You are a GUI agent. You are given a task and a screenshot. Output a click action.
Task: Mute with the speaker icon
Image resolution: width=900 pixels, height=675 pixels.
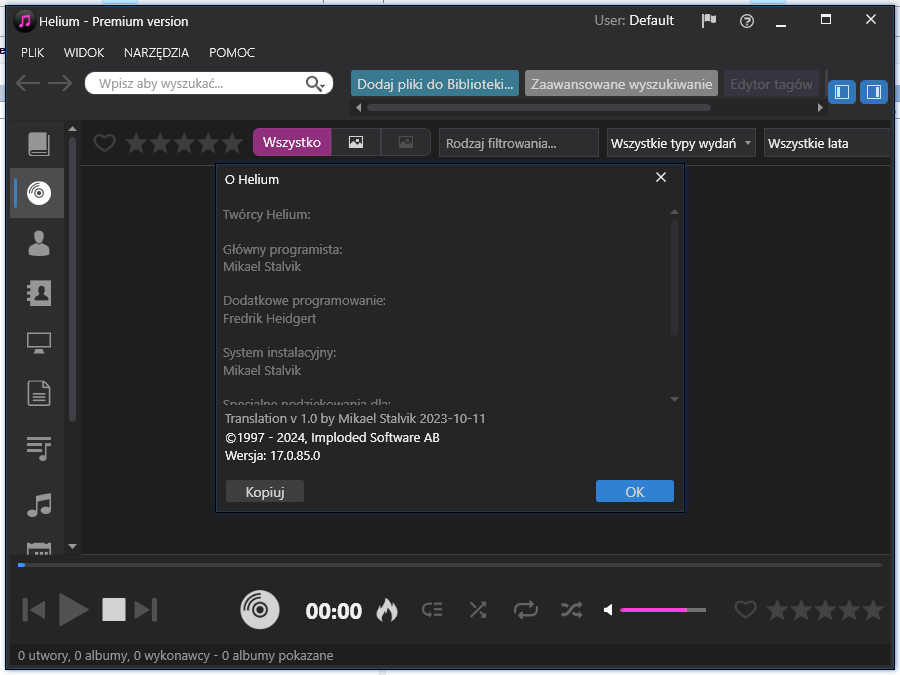coord(608,610)
